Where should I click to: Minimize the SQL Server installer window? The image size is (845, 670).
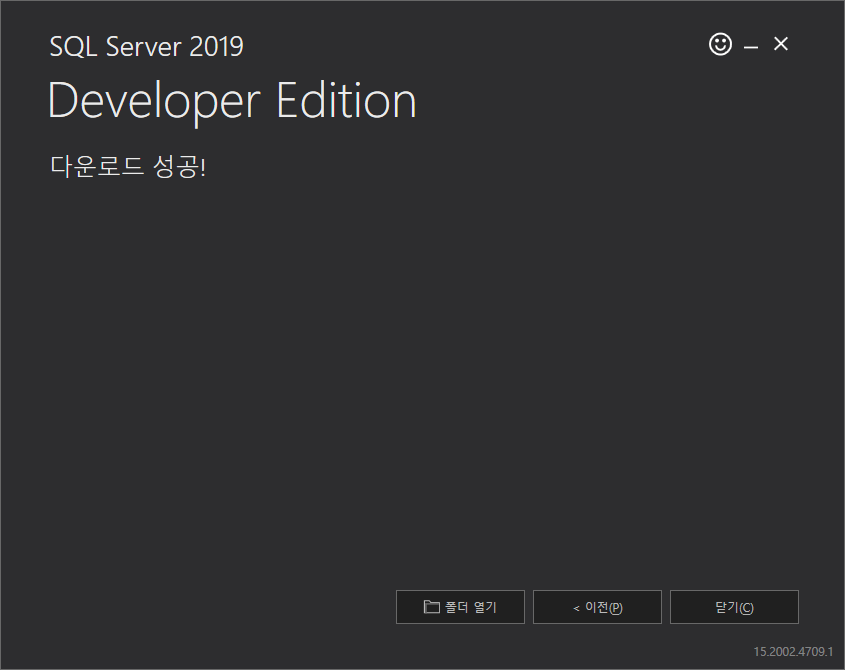(x=751, y=47)
